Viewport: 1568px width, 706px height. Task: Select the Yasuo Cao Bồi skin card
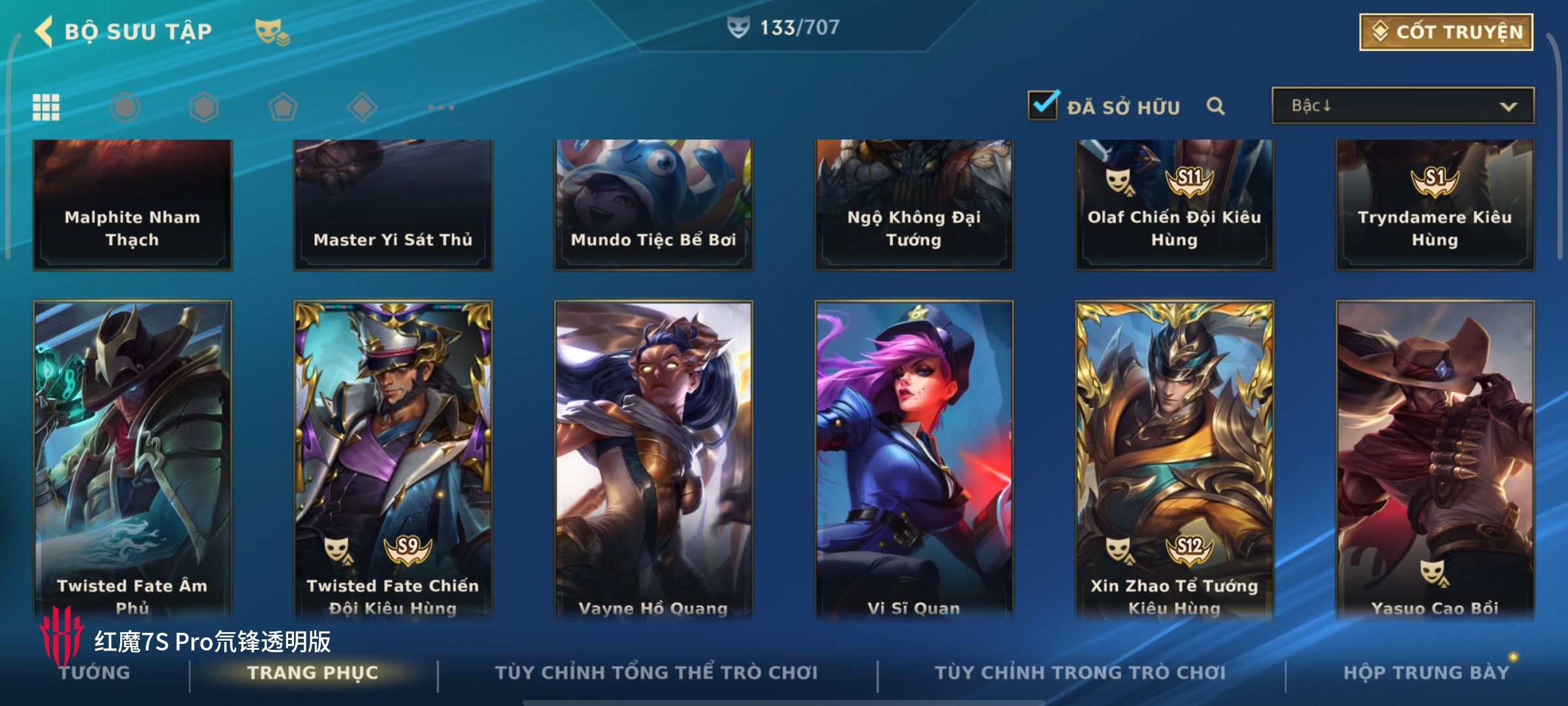coord(1435,460)
